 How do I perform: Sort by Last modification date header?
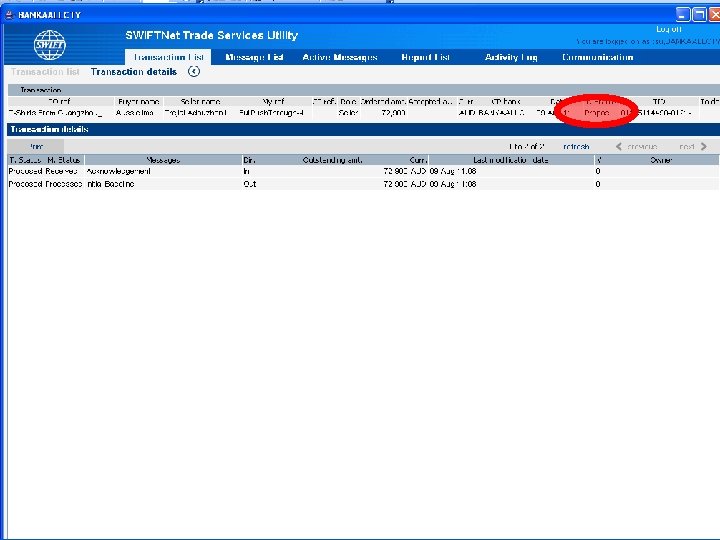pos(511,160)
